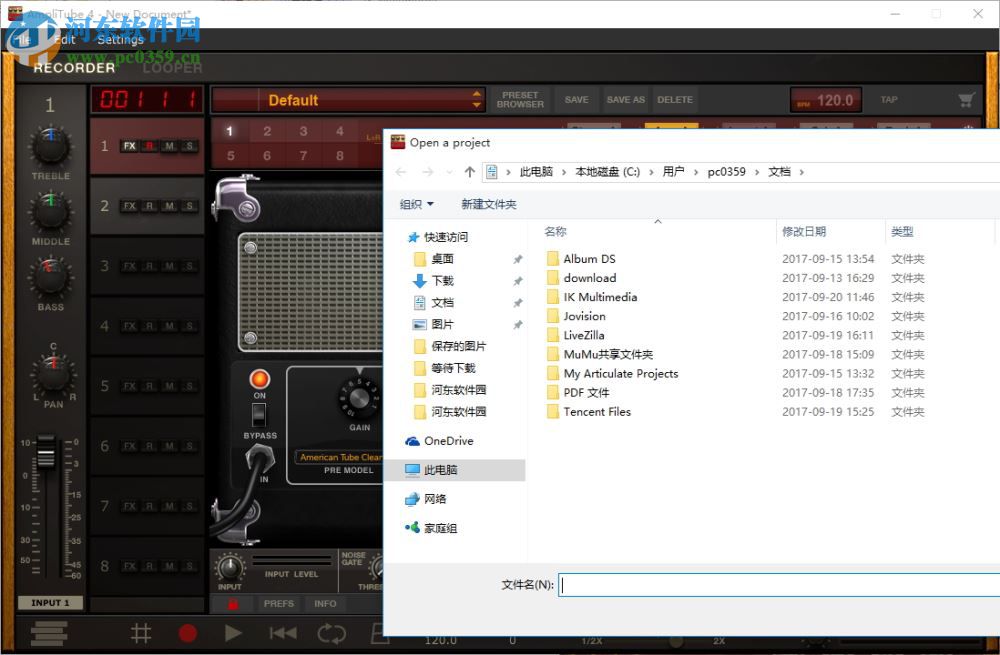Image resolution: width=1000 pixels, height=655 pixels.
Task: Enable FX on recorder track 1
Action: tap(129, 145)
